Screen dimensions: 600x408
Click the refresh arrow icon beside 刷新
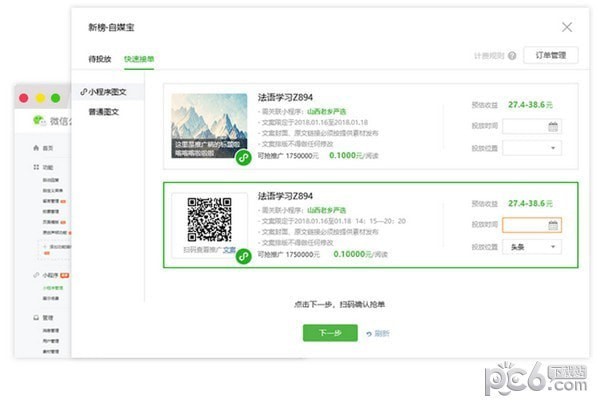(x=369, y=334)
